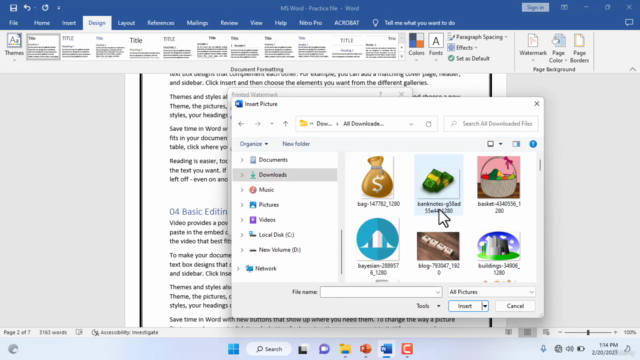The height and width of the screenshot is (360, 640).
Task: Click Set as Default in the ribbon
Action: coord(469,58)
